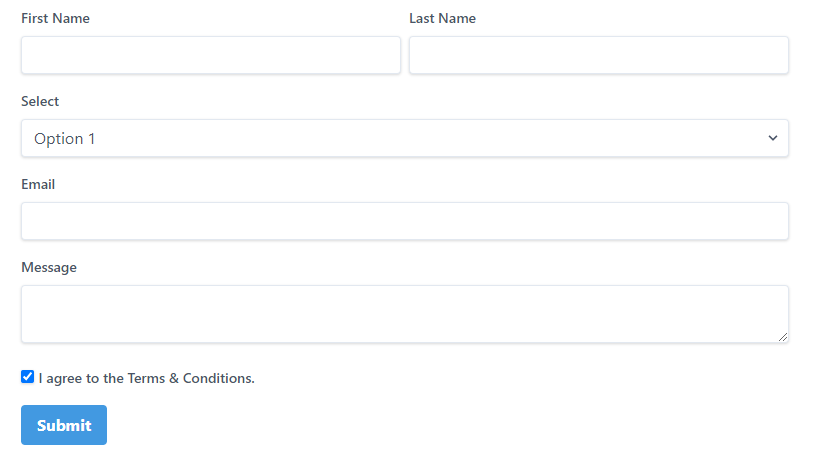817x461 pixels.
Task: Click the 'Message' field label
Action: pyautogui.click(x=49, y=267)
